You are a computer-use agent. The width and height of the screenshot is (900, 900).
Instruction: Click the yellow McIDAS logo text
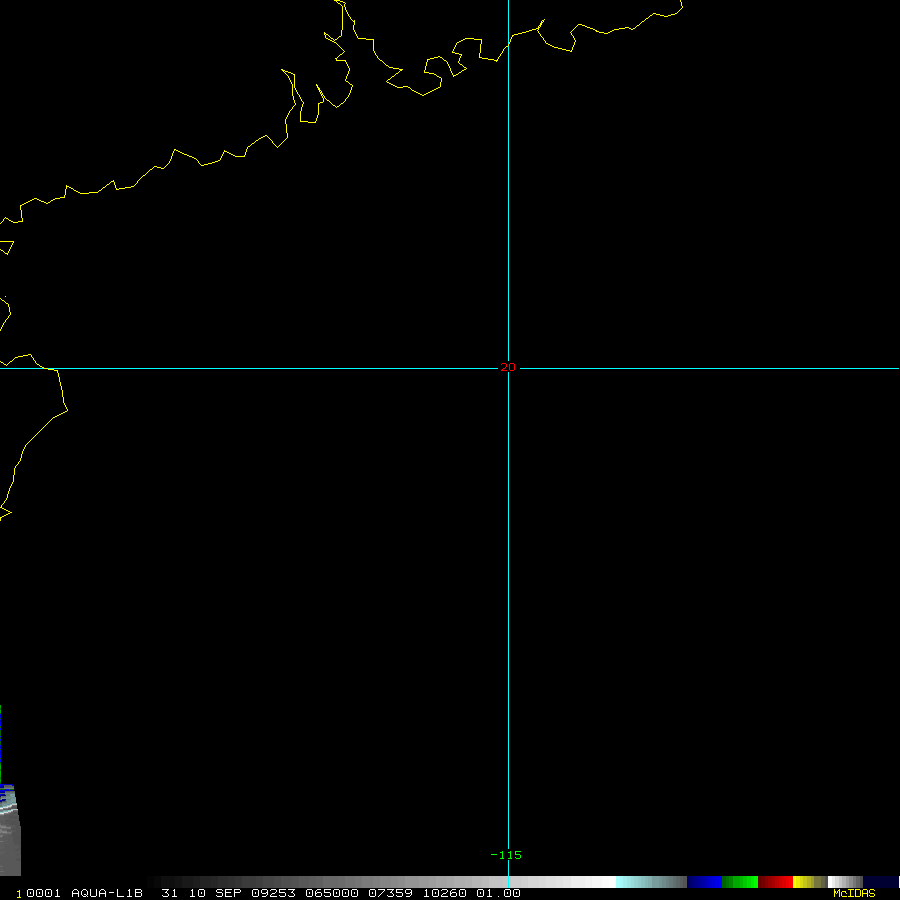click(x=854, y=893)
